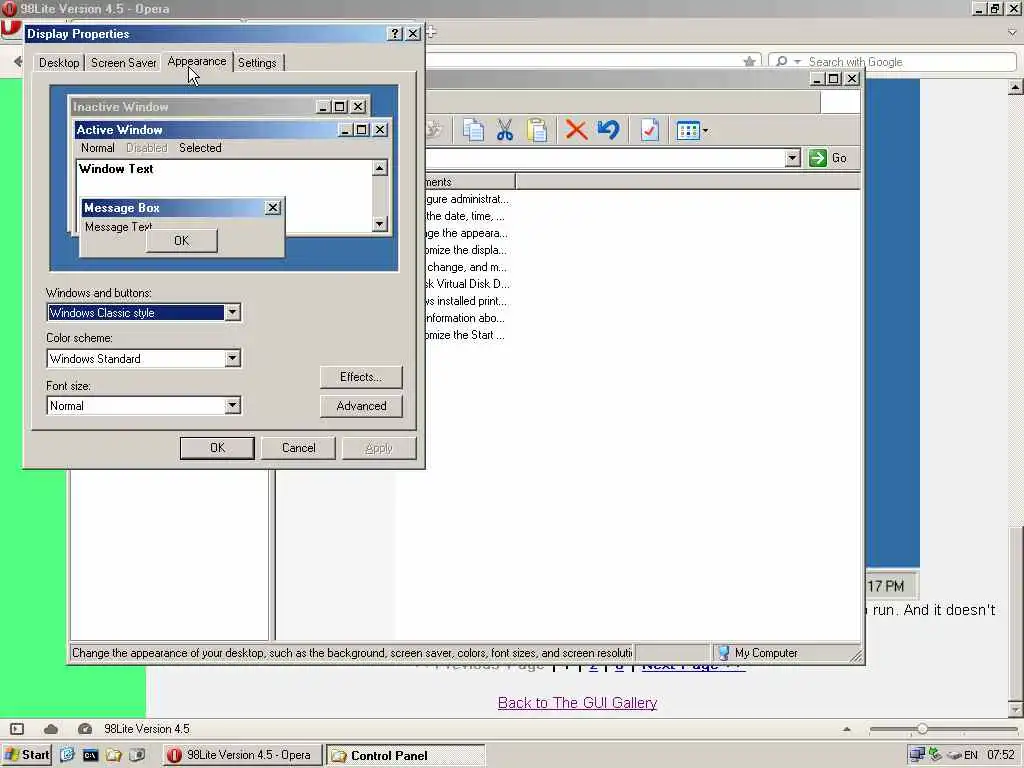Click the list row ending 'installed print...'
The height and width of the screenshot is (768, 1024).
(x=466, y=301)
